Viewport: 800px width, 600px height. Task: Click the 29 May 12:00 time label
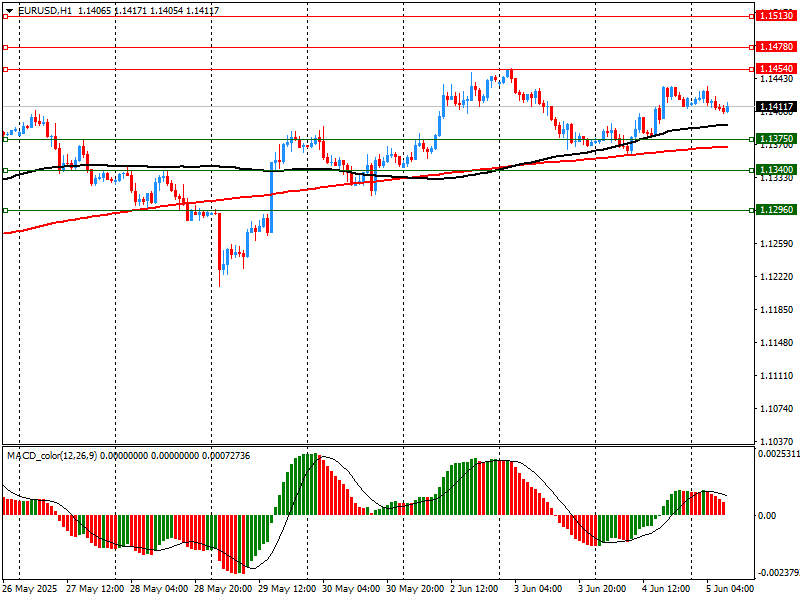pyautogui.click(x=289, y=589)
